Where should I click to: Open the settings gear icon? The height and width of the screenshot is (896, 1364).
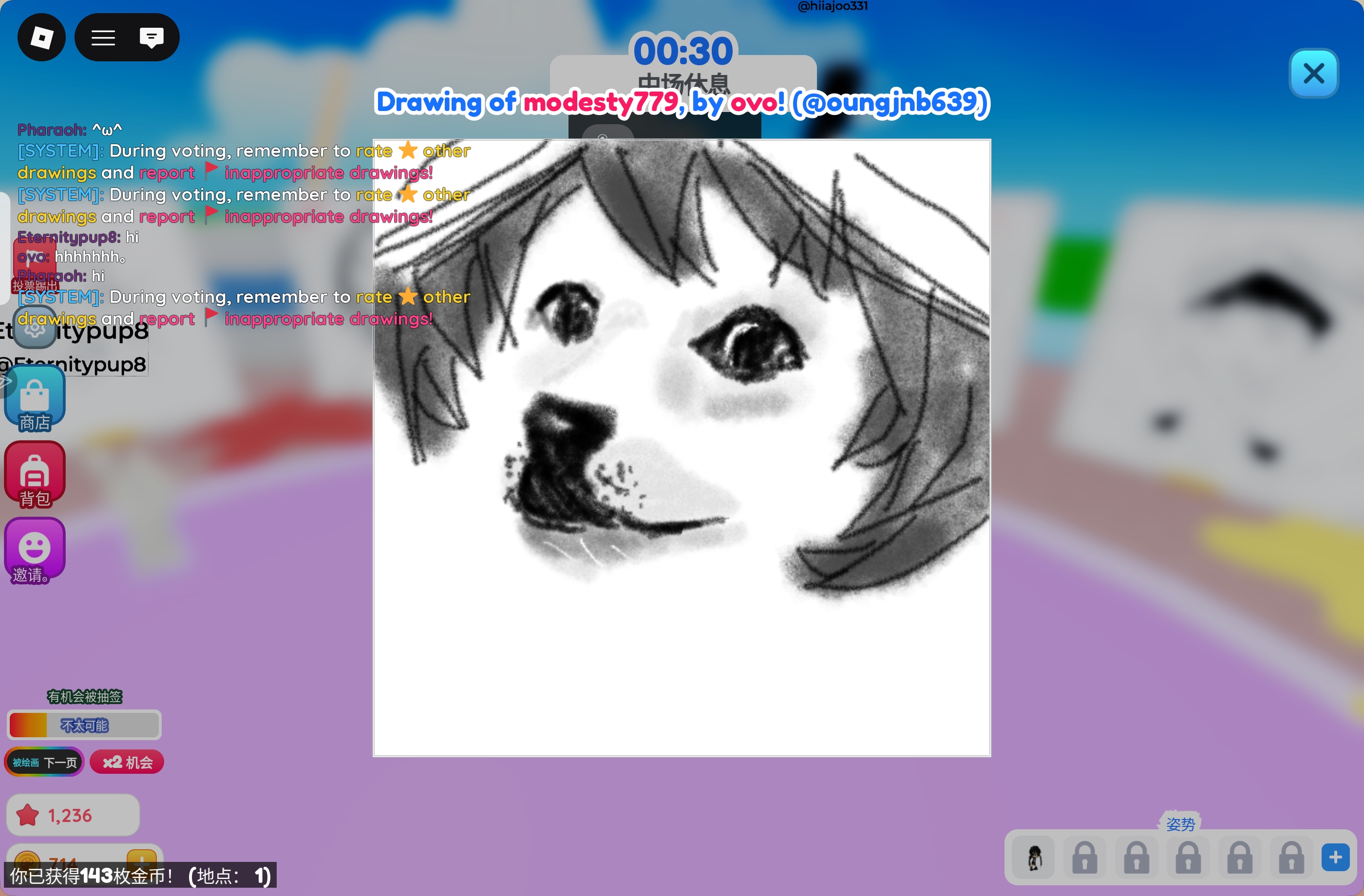35,327
